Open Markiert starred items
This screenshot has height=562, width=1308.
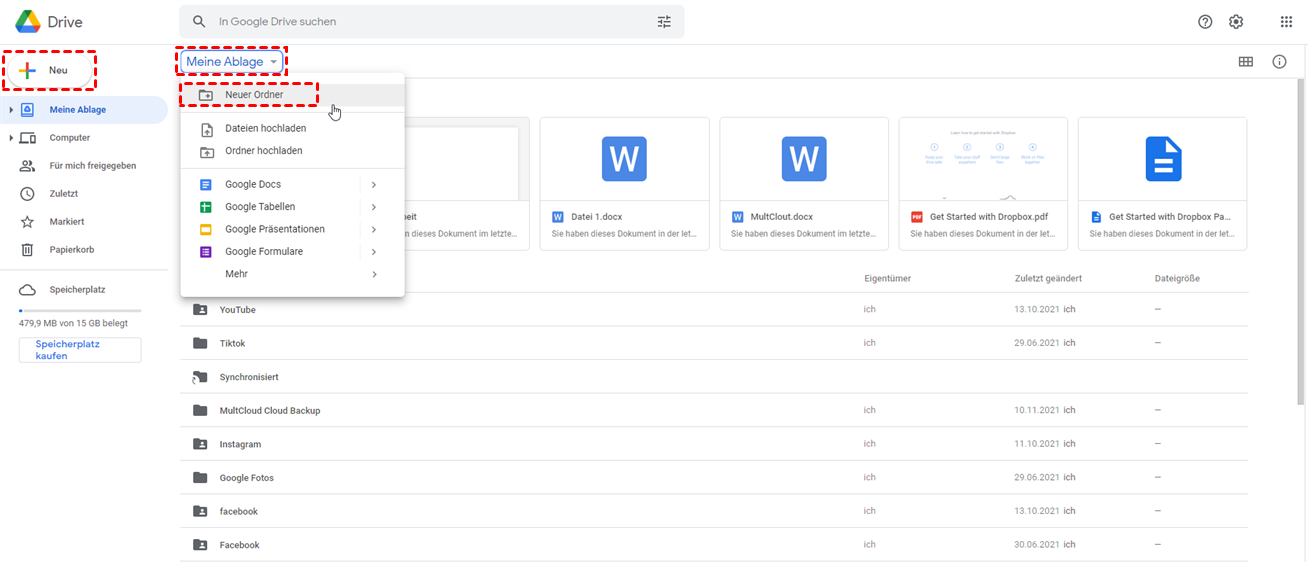tap(66, 222)
